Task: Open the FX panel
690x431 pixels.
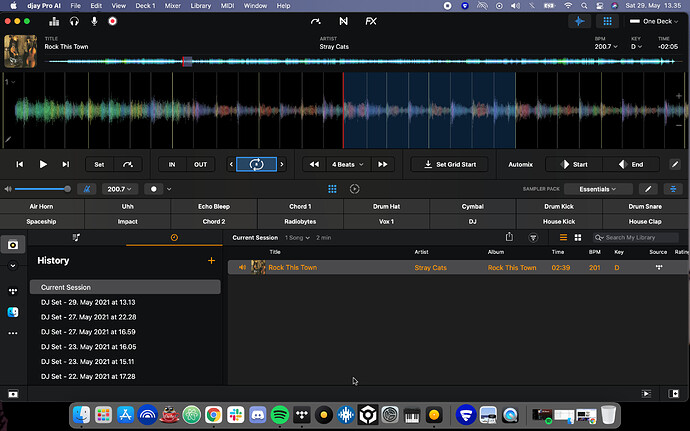Action: click(x=371, y=21)
